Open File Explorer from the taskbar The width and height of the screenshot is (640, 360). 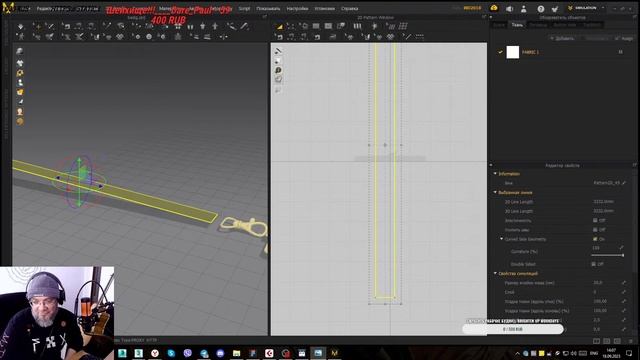coord(236,353)
